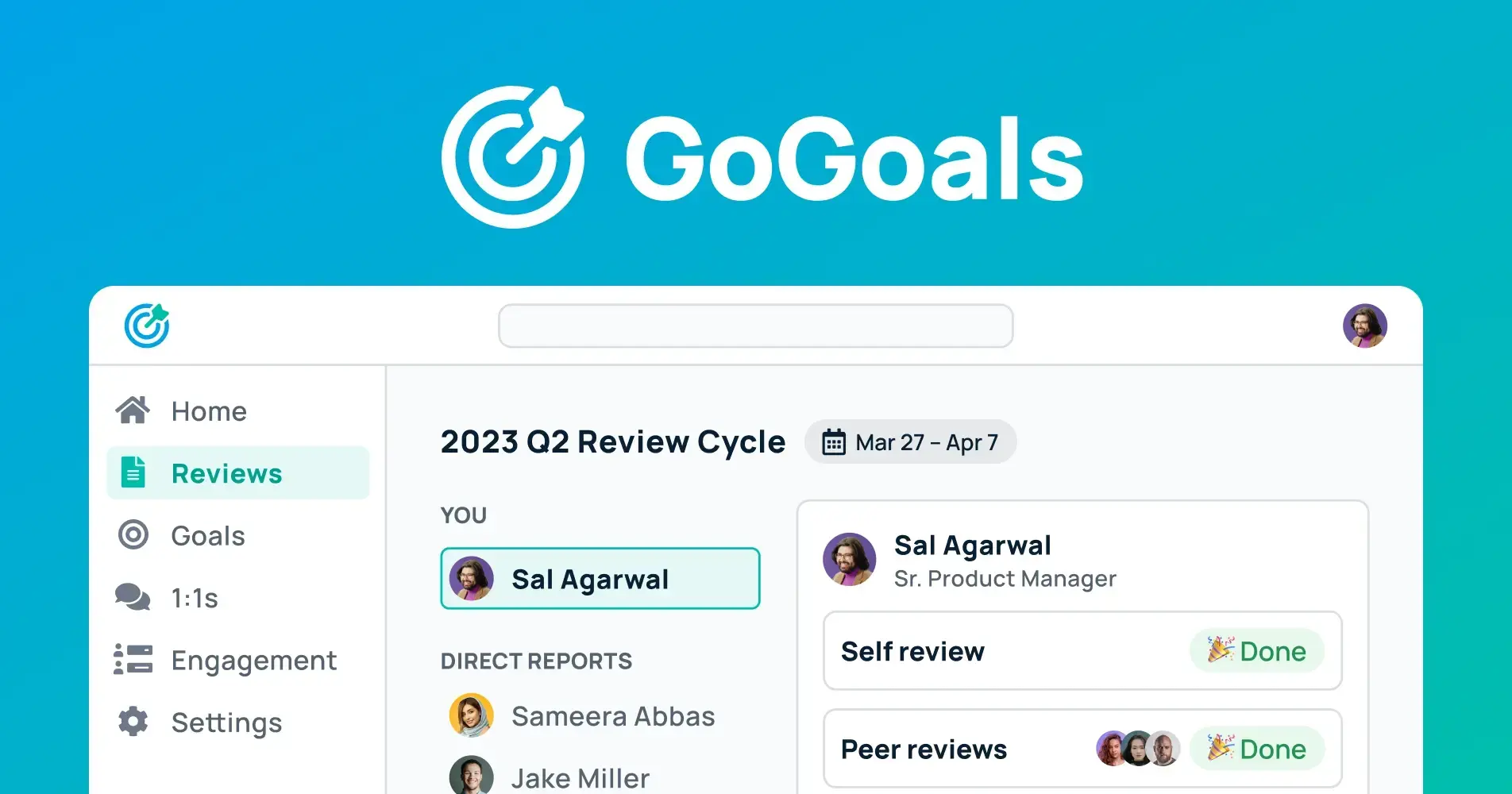Viewport: 1512px width, 794px height.
Task: Click the Mar 27 – Apr 7 date chip
Action: pyautogui.click(x=910, y=442)
